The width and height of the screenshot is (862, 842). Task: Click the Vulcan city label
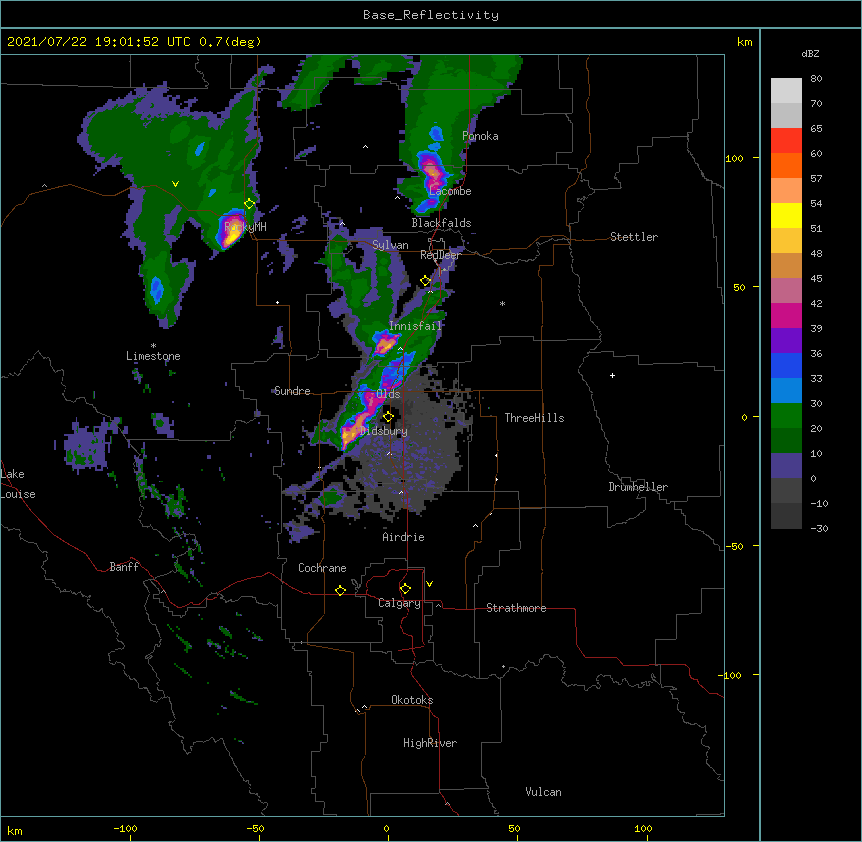coord(543,792)
